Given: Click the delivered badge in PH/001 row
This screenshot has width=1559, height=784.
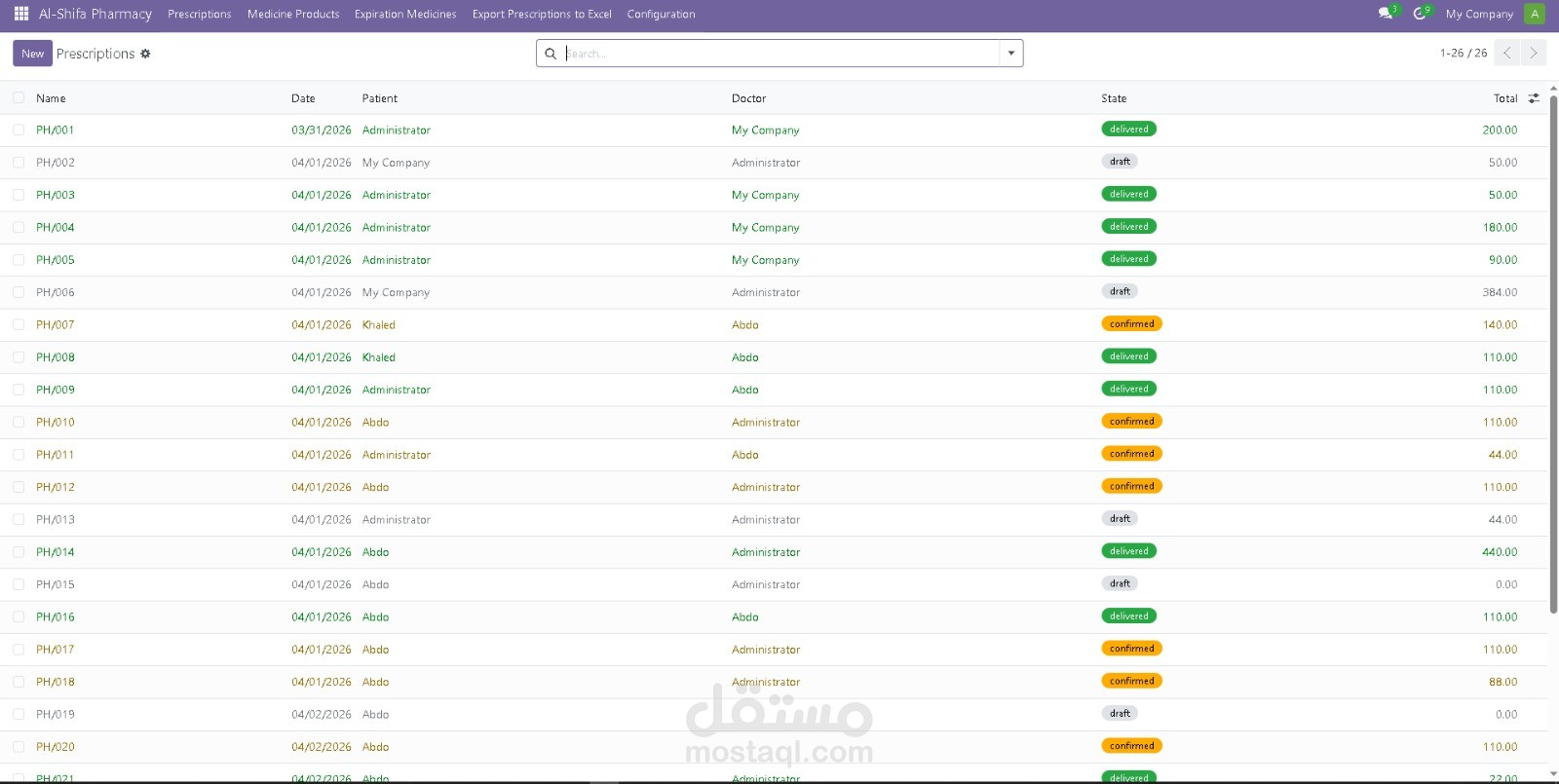Looking at the screenshot, I should [x=1129, y=129].
